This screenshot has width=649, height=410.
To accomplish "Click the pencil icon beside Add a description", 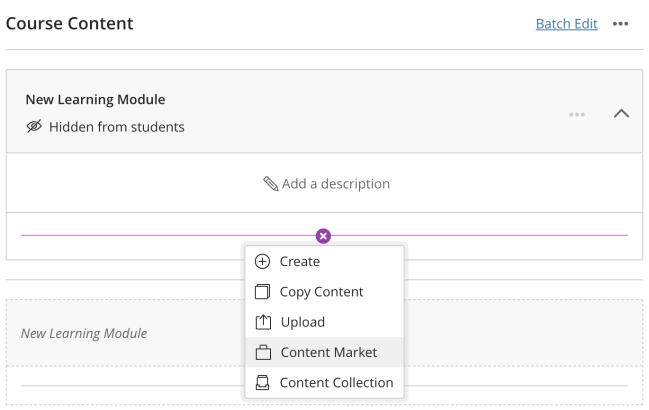I will pyautogui.click(x=271, y=184).
